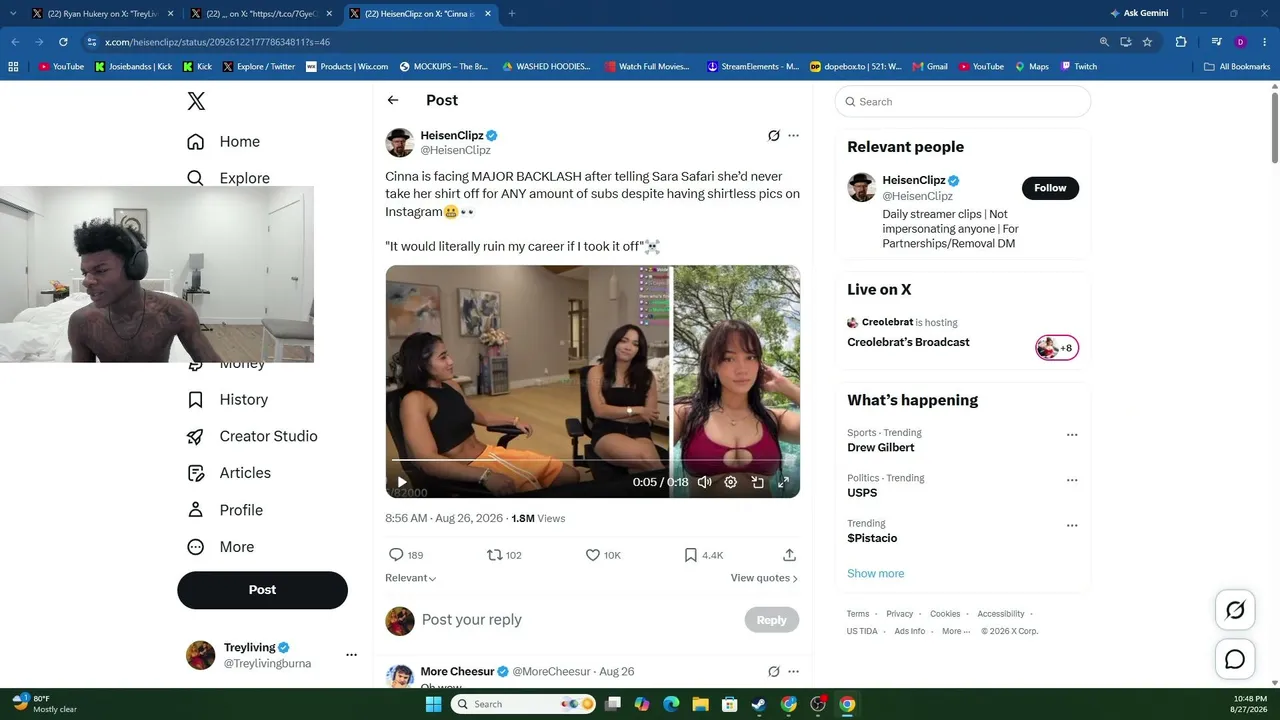Reply to the post via comment icon
This screenshot has height=720, width=1280.
point(396,555)
